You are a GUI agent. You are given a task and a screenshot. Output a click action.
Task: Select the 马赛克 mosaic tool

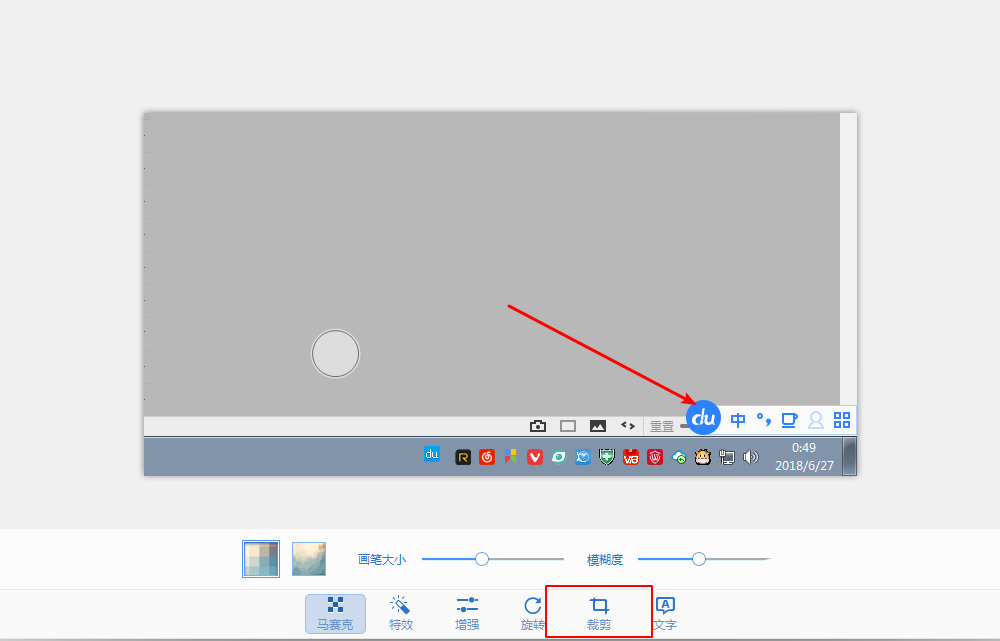pos(335,613)
